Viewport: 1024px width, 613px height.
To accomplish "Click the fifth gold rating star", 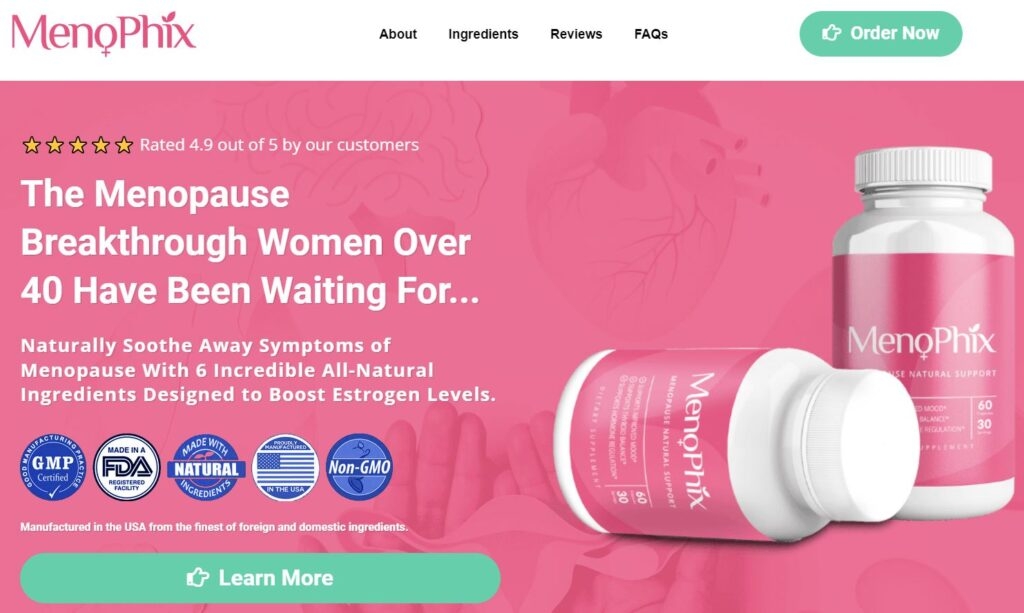I will (124, 145).
